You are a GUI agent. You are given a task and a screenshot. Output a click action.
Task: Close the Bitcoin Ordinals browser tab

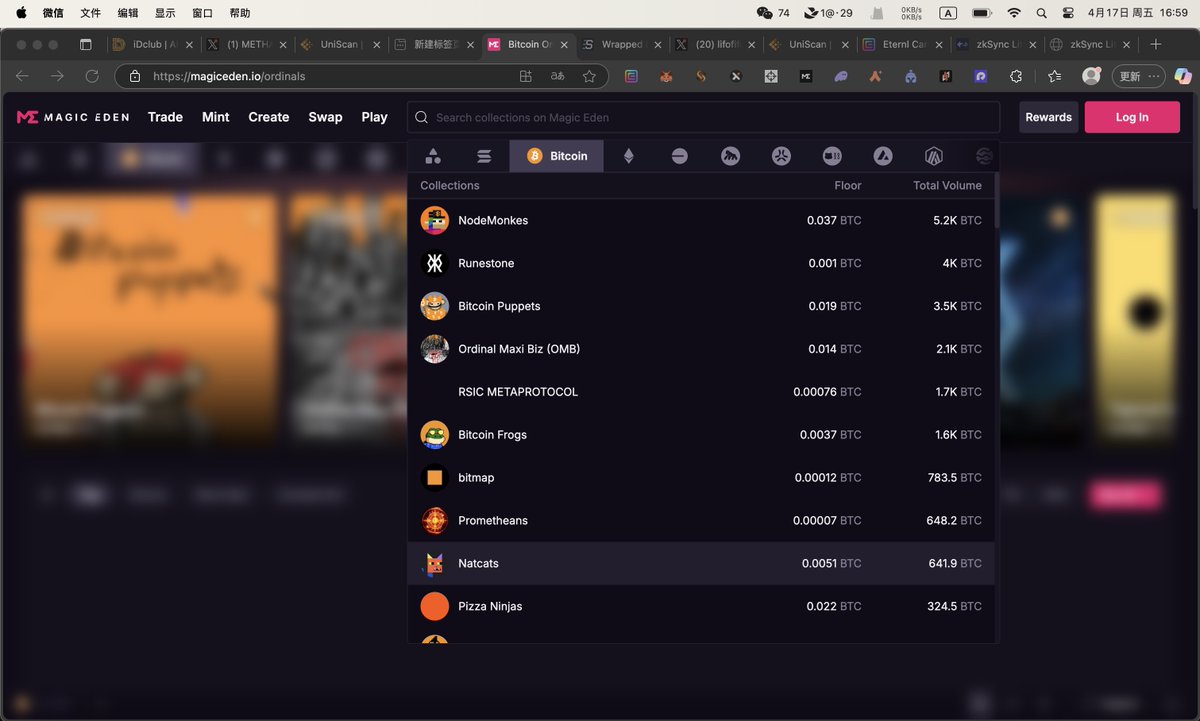point(563,44)
